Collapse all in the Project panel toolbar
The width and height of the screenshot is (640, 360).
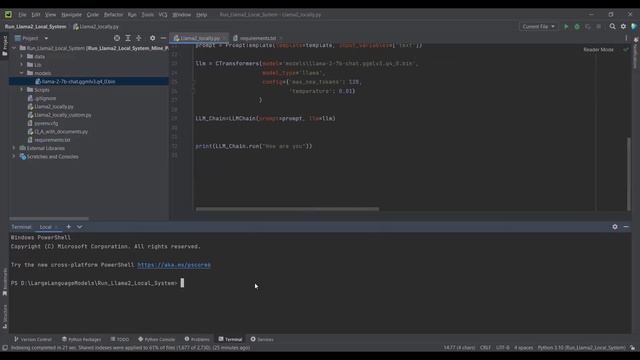pyautogui.click(x=139, y=38)
